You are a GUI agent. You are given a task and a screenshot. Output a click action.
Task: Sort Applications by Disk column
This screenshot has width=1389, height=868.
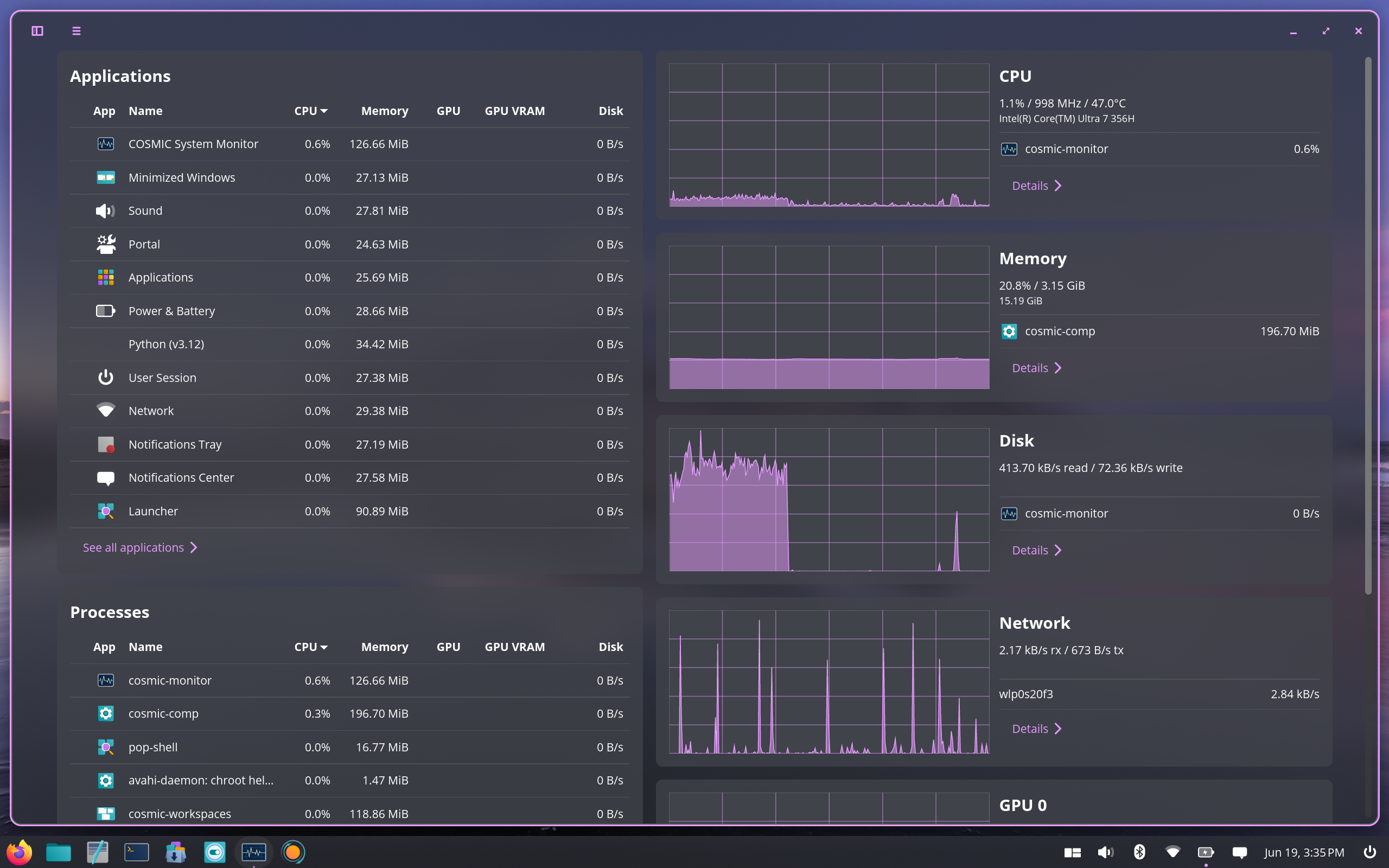pyautogui.click(x=611, y=111)
